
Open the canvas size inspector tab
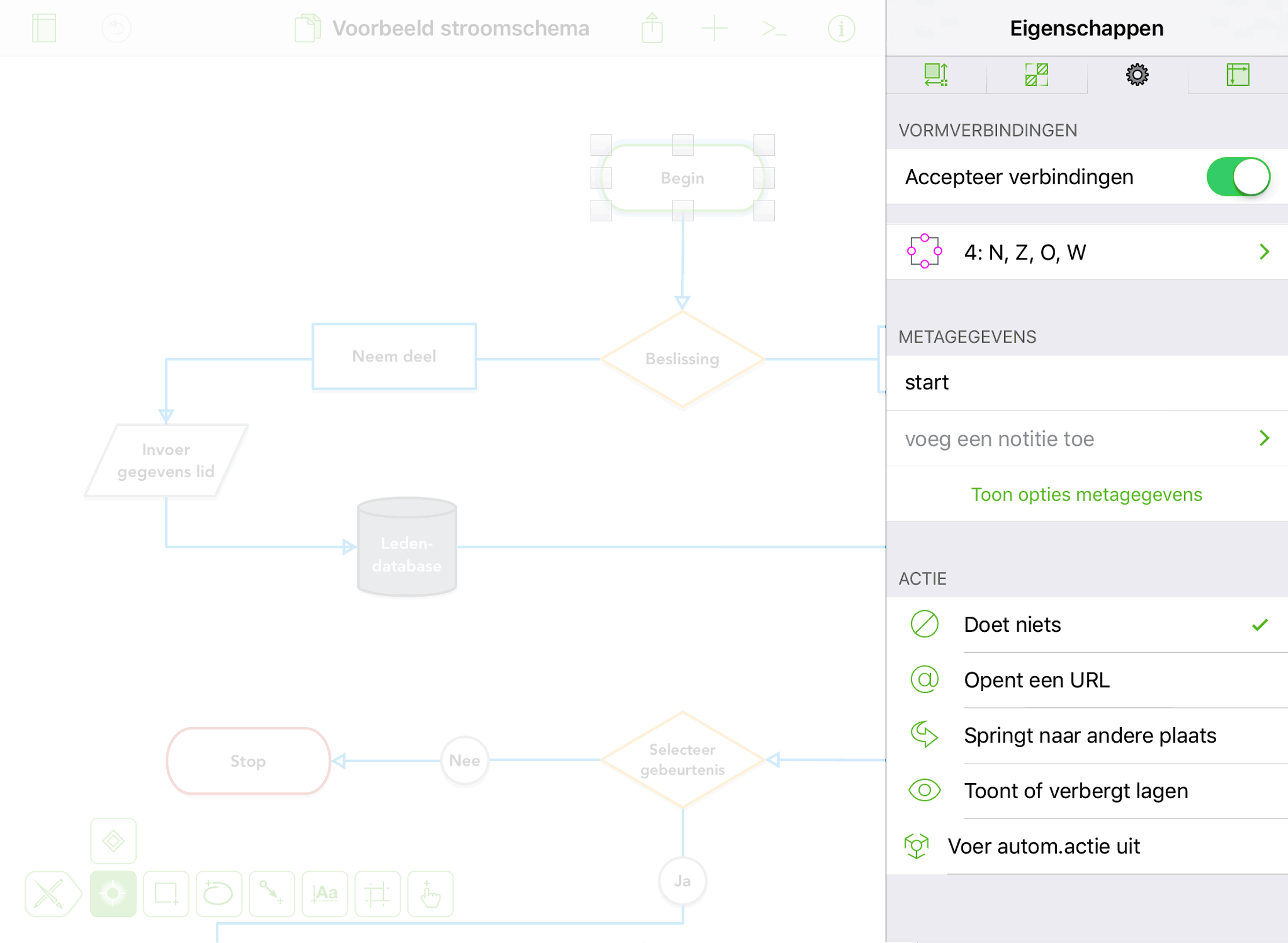(935, 75)
